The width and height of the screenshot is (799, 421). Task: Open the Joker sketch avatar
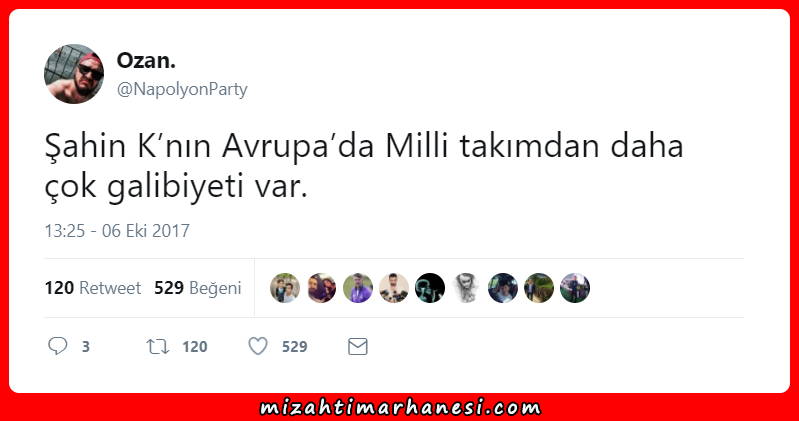coord(466,288)
